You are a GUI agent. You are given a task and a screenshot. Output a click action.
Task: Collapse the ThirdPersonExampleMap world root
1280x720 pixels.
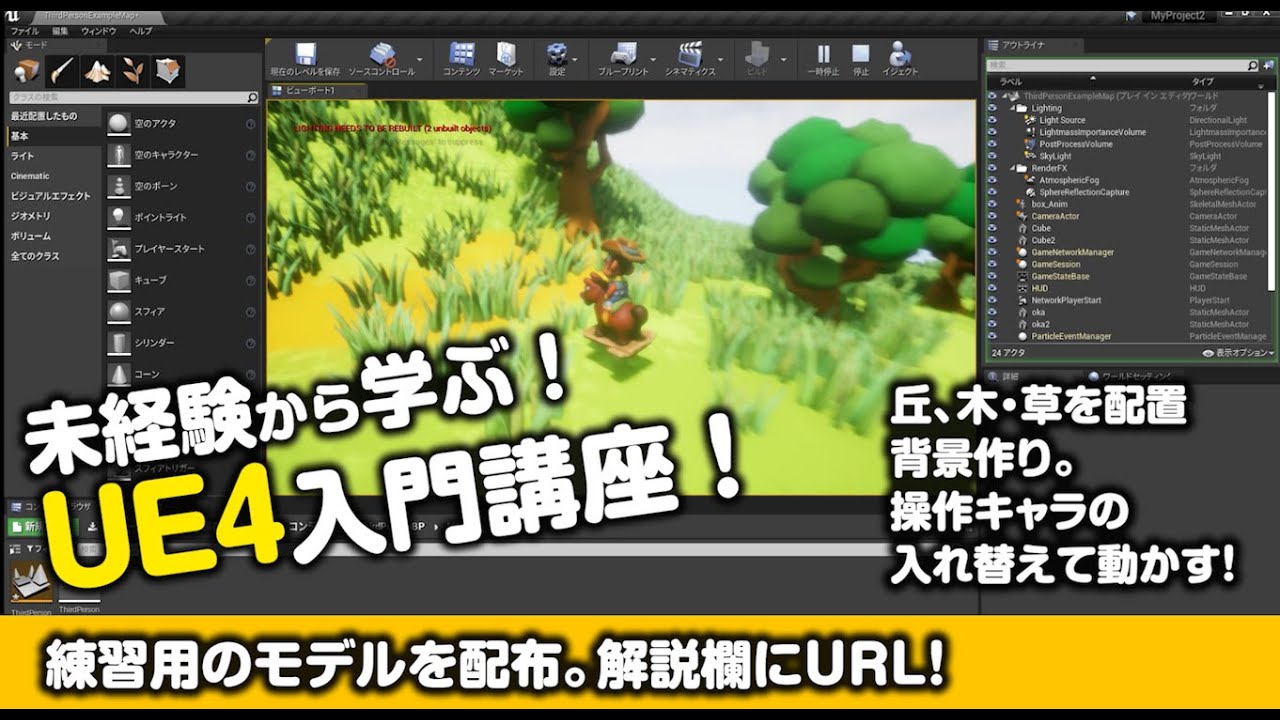click(x=1006, y=95)
